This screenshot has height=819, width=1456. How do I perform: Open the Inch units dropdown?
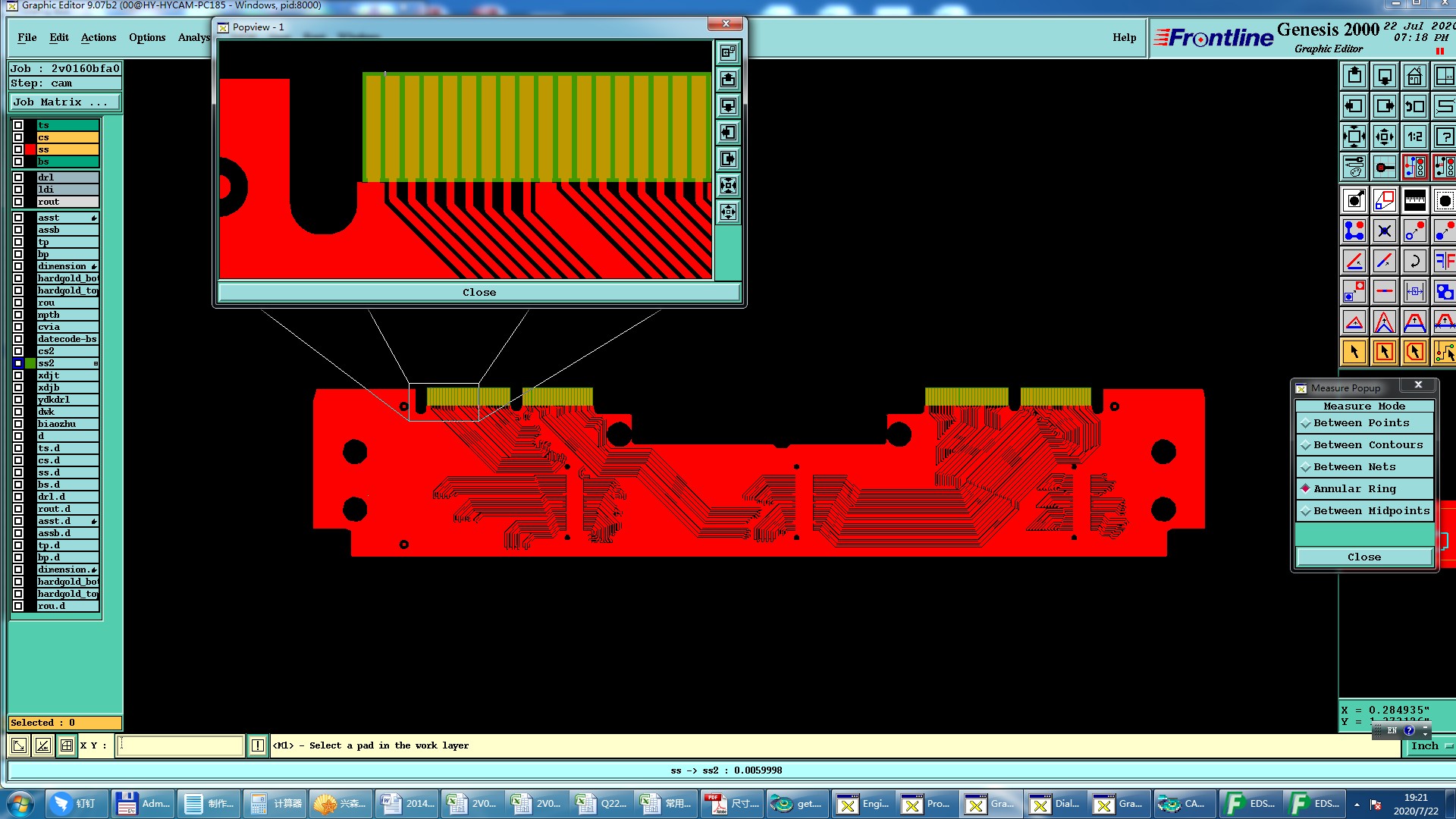click(x=1430, y=746)
